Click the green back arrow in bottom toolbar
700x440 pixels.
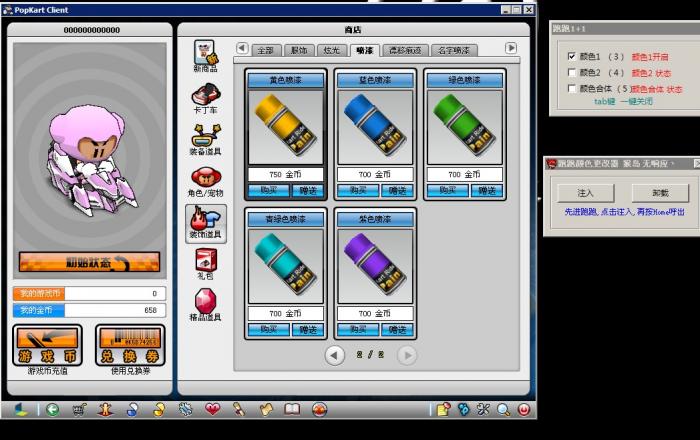(53, 409)
